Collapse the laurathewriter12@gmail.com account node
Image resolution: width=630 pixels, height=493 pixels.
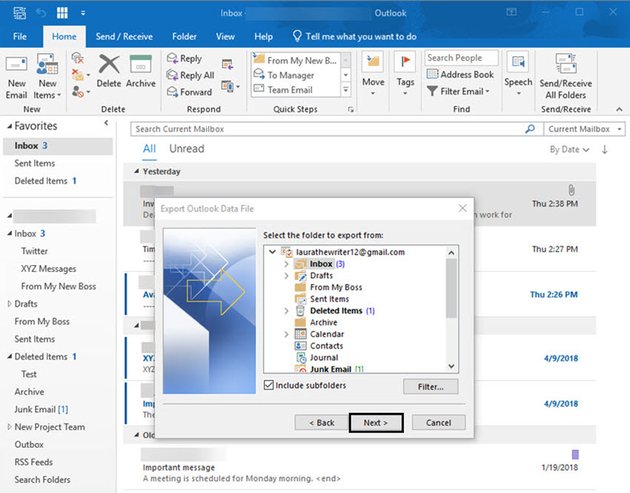point(272,252)
